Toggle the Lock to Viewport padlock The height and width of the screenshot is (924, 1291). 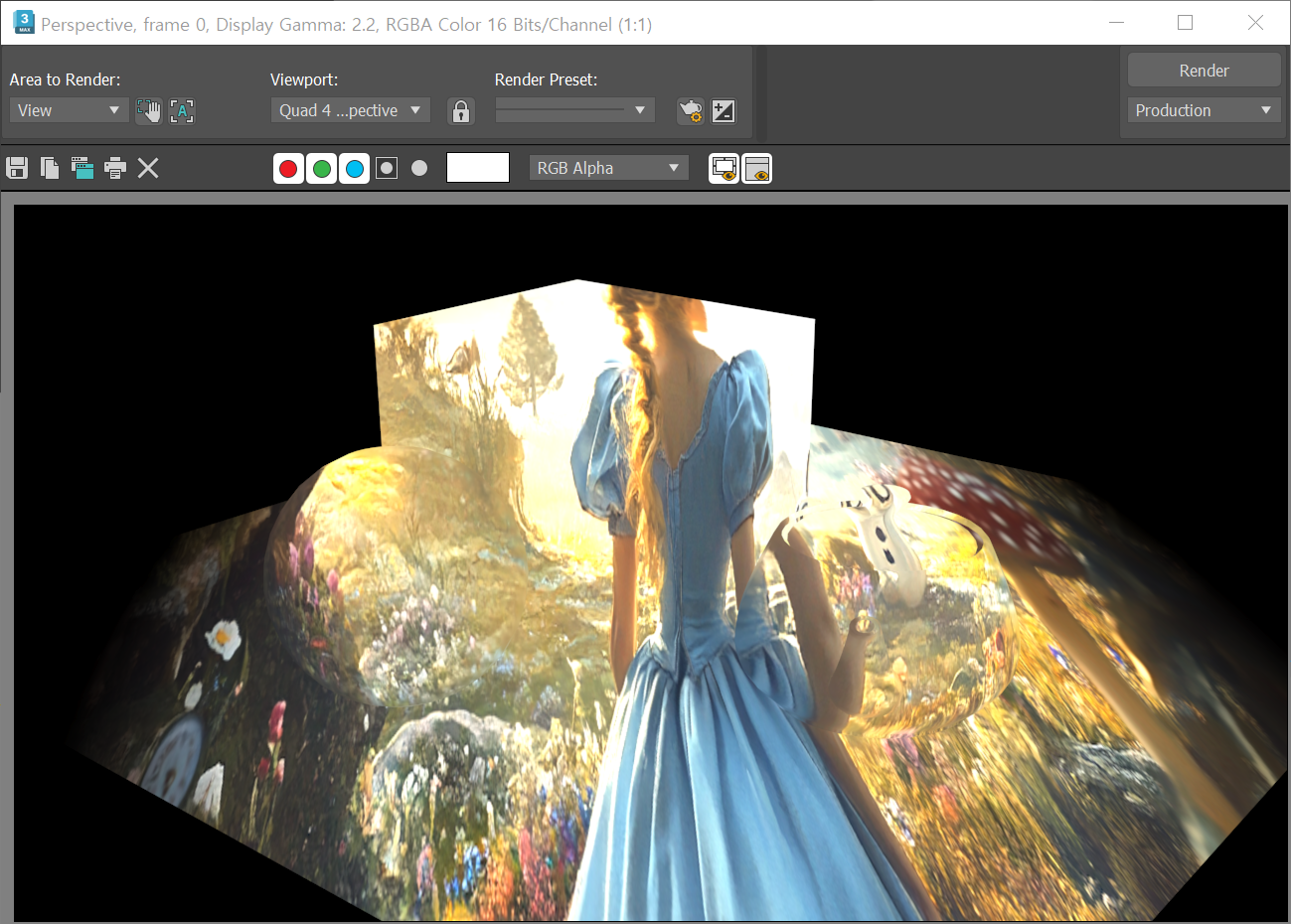[x=460, y=110]
